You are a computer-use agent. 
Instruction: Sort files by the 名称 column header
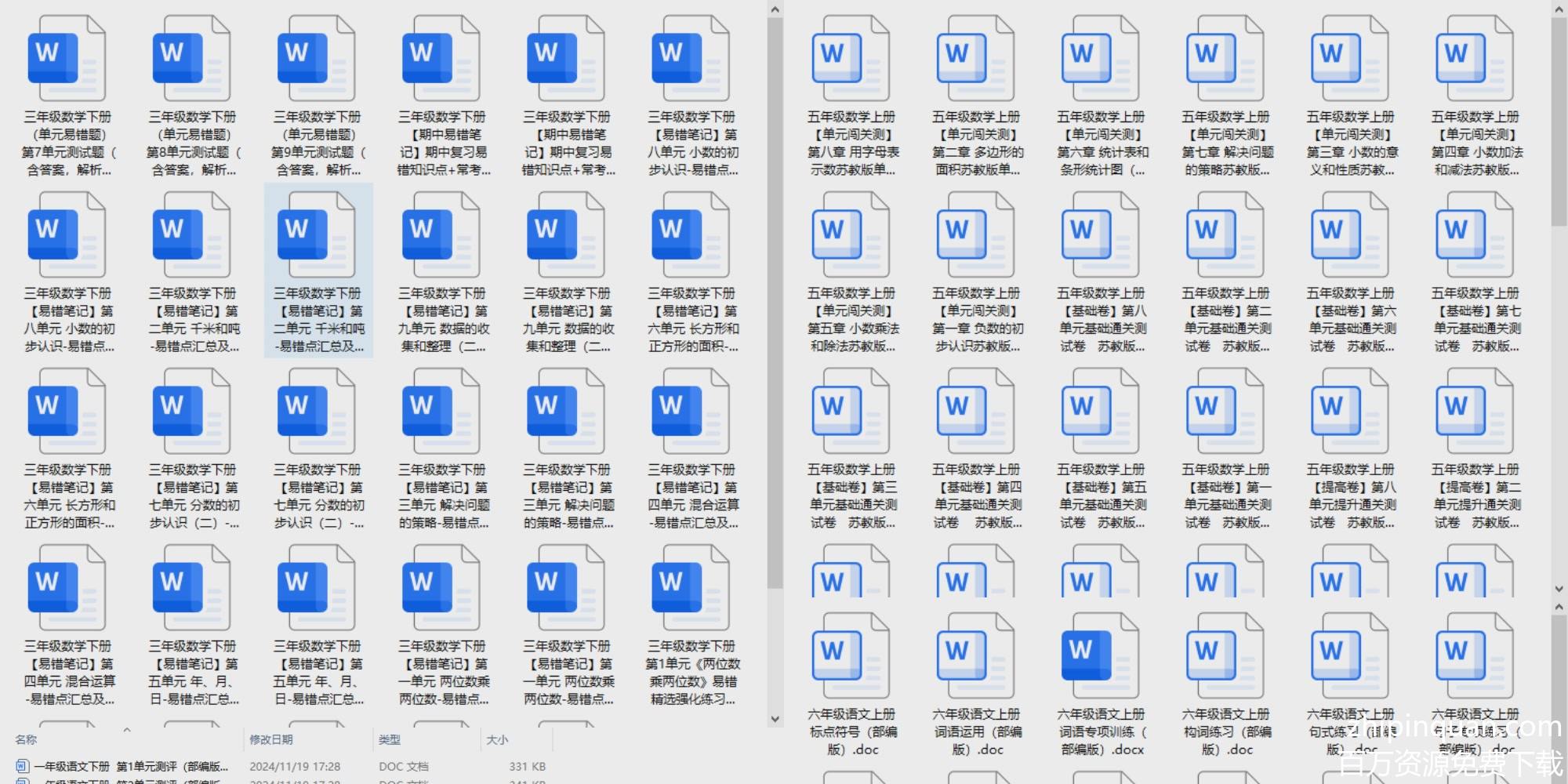26,739
